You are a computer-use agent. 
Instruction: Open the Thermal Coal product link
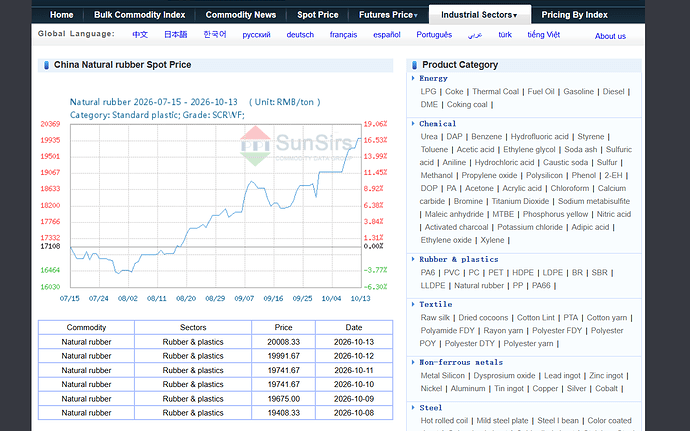coord(495,92)
